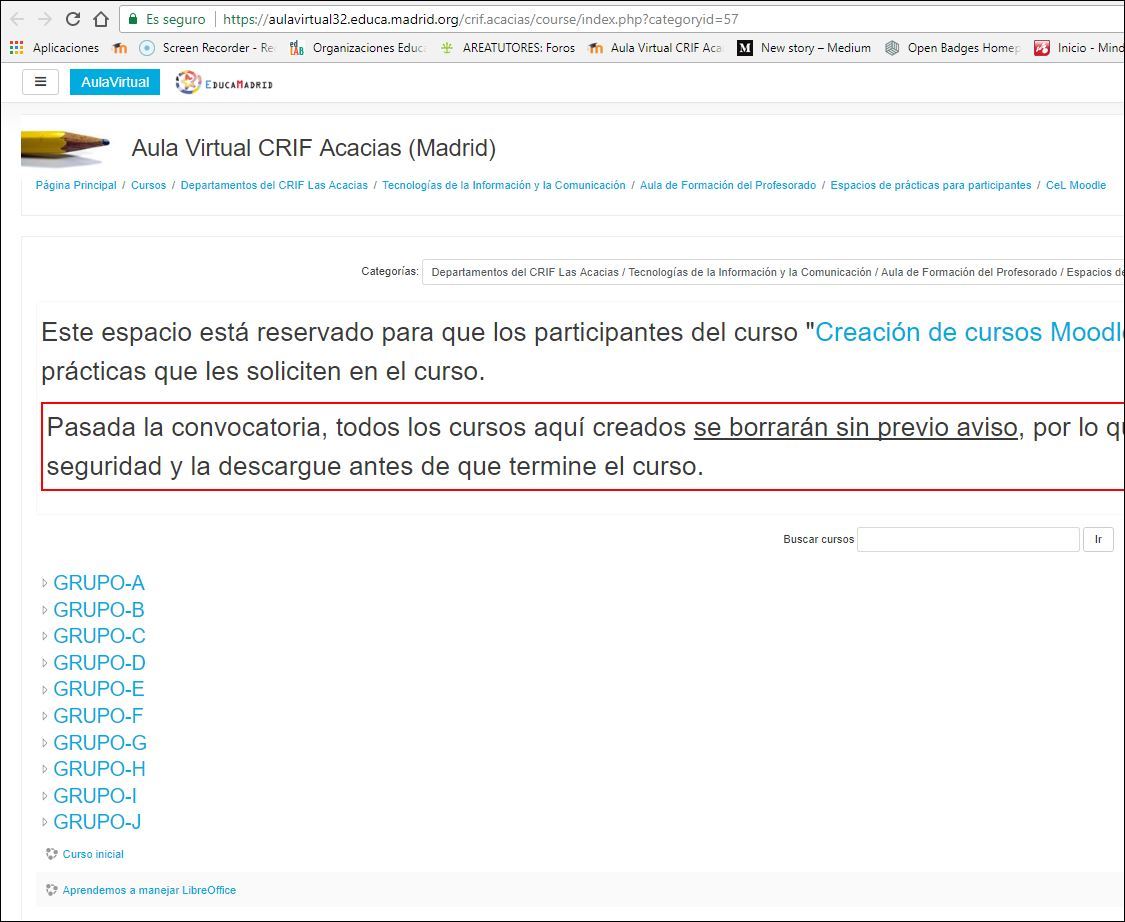
Task: Open Aprendemos a manejar LibreOffice course
Action: tap(149, 890)
